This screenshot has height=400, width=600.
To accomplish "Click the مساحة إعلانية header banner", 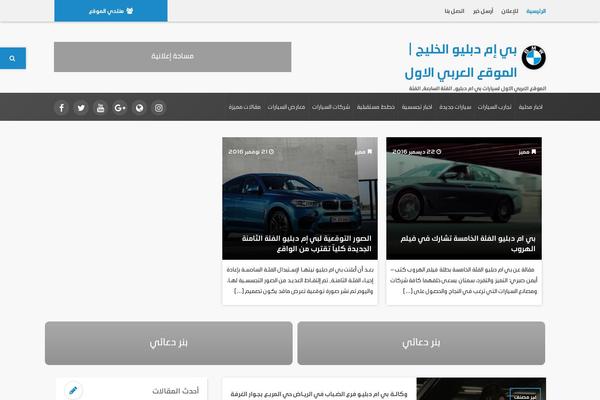I will click(x=173, y=57).
